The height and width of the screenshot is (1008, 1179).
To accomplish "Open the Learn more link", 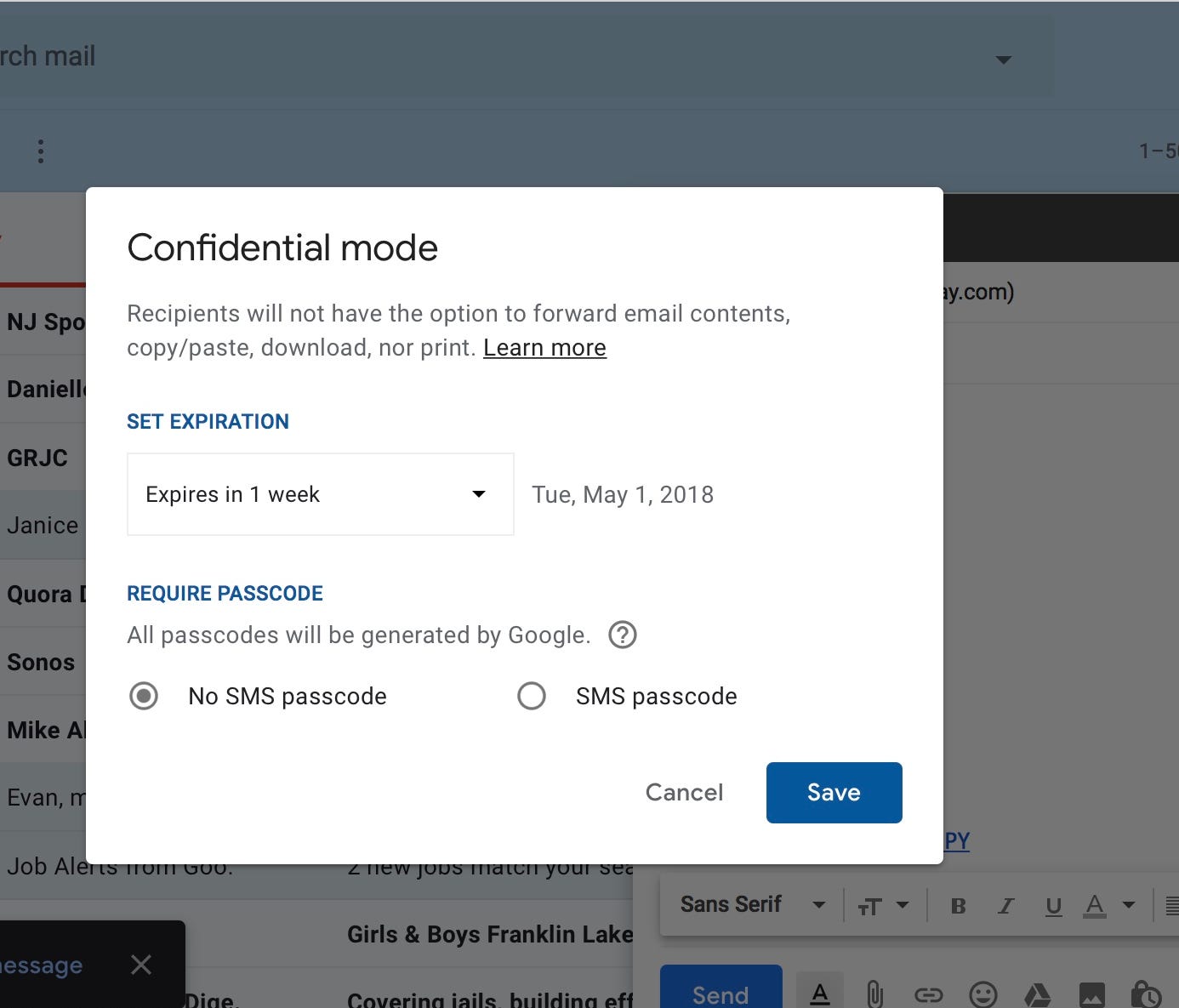I will pyautogui.click(x=544, y=347).
